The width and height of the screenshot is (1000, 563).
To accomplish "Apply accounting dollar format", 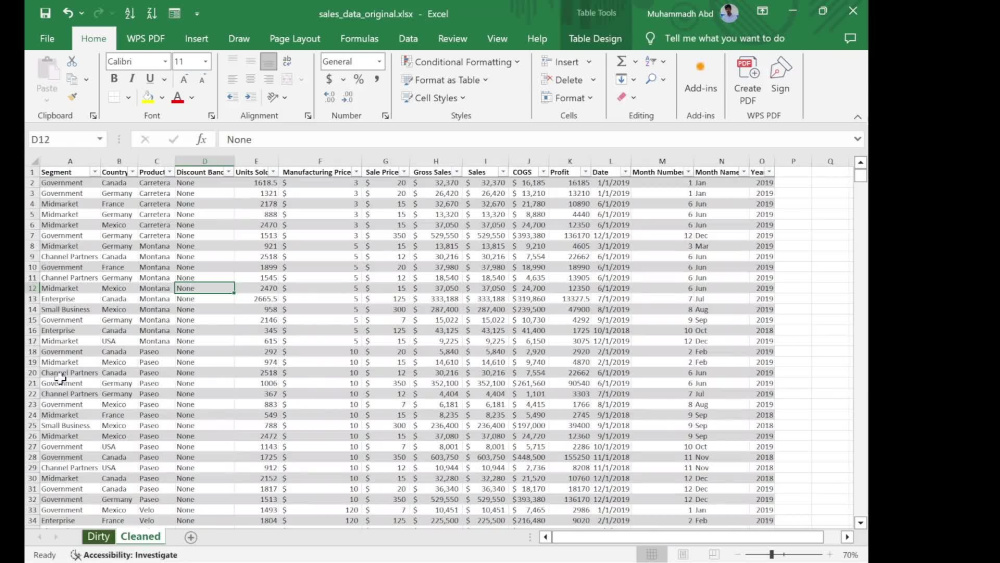I will point(329,79).
